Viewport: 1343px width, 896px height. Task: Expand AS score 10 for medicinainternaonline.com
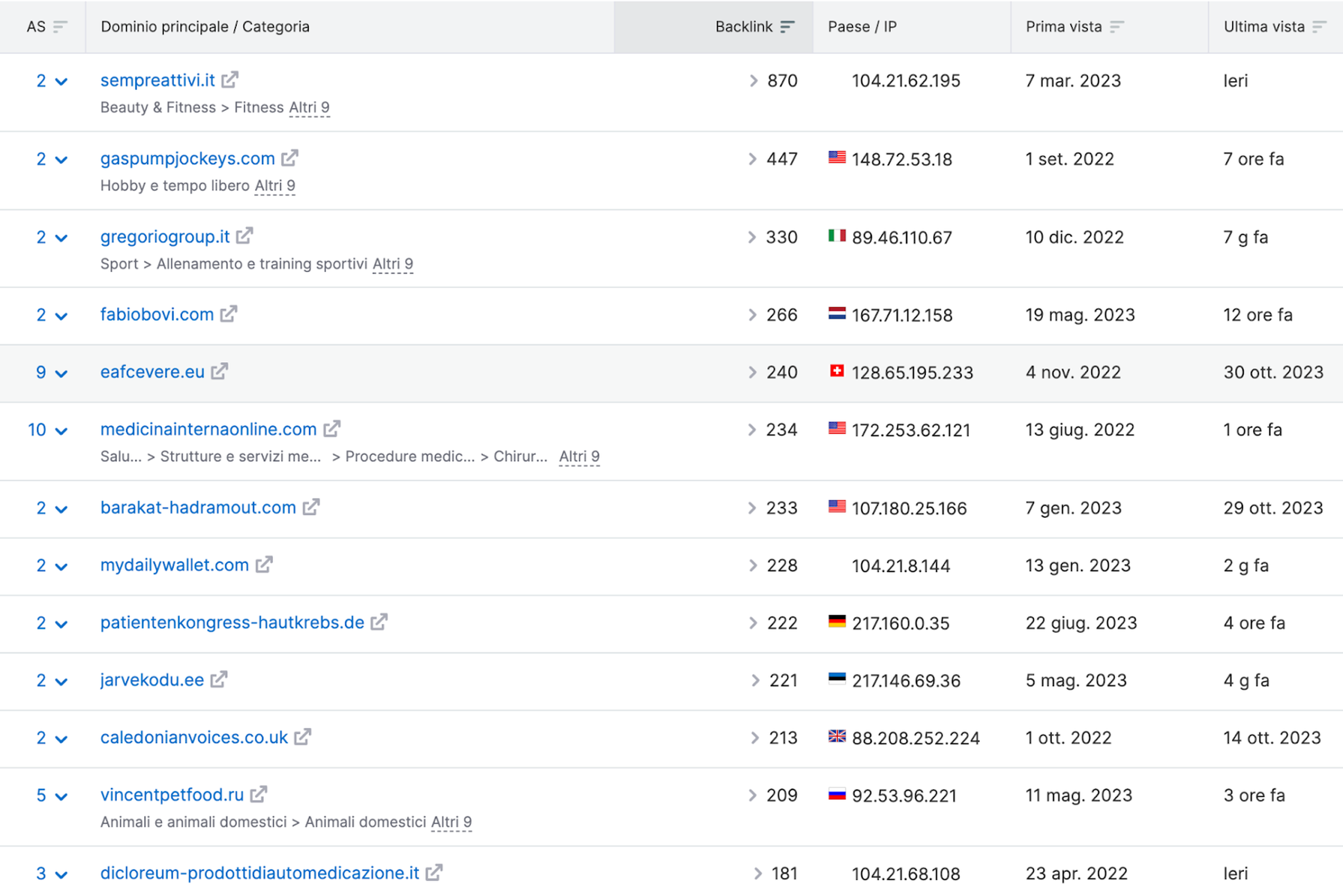click(x=61, y=431)
